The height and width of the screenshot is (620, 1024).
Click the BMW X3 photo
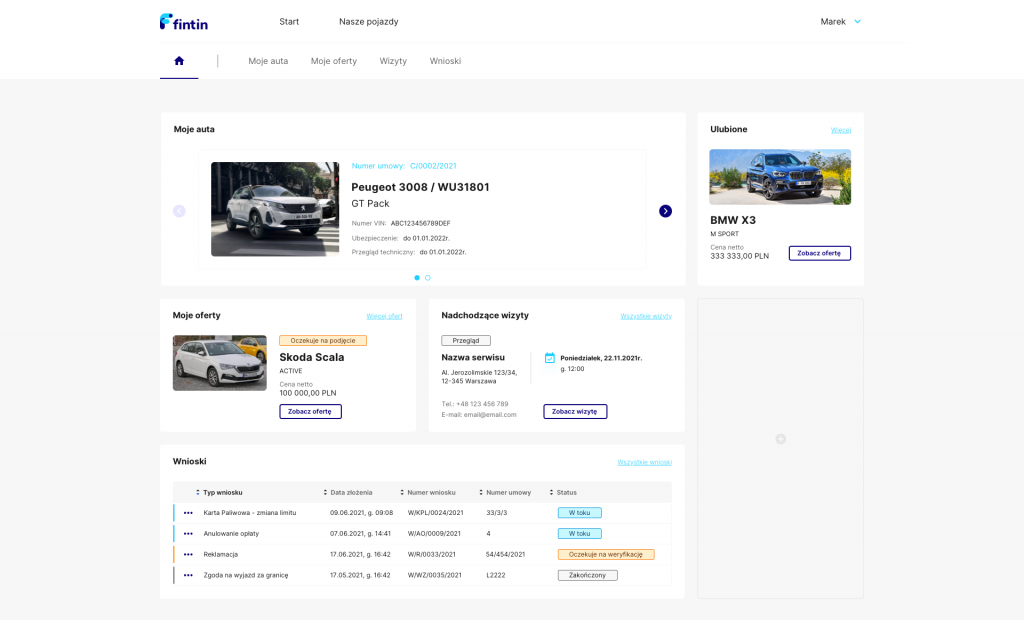pyautogui.click(x=780, y=177)
